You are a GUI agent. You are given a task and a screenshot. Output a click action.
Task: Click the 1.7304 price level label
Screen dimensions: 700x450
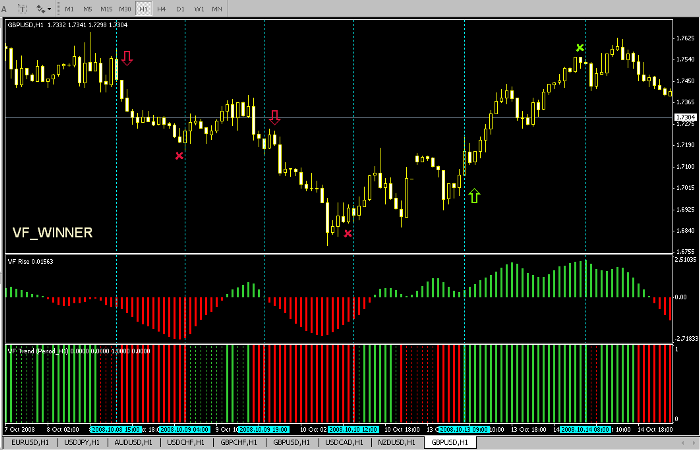(x=685, y=118)
